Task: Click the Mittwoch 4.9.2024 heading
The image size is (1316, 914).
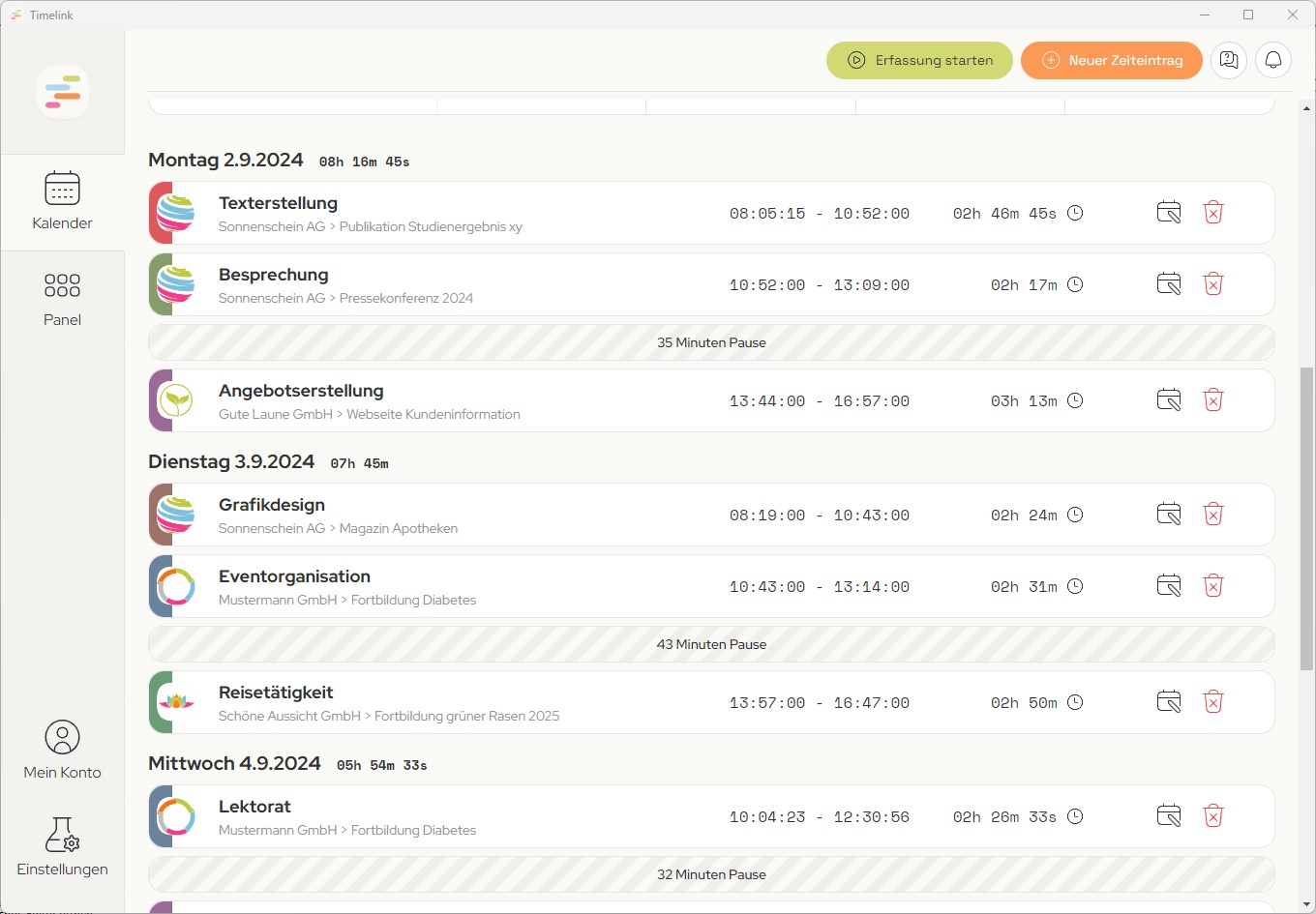Action: click(234, 763)
